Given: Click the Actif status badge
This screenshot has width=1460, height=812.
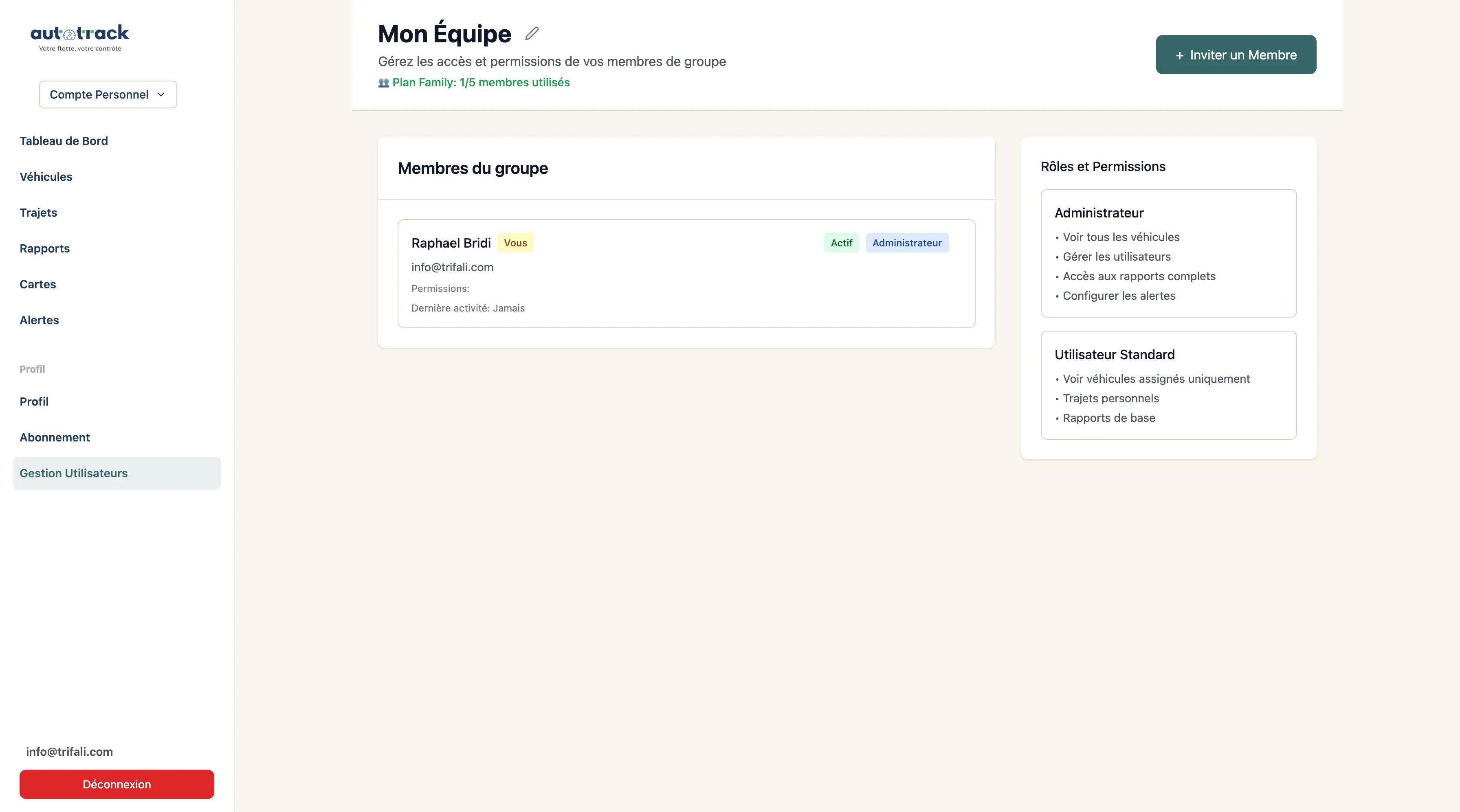Looking at the screenshot, I should tap(842, 243).
